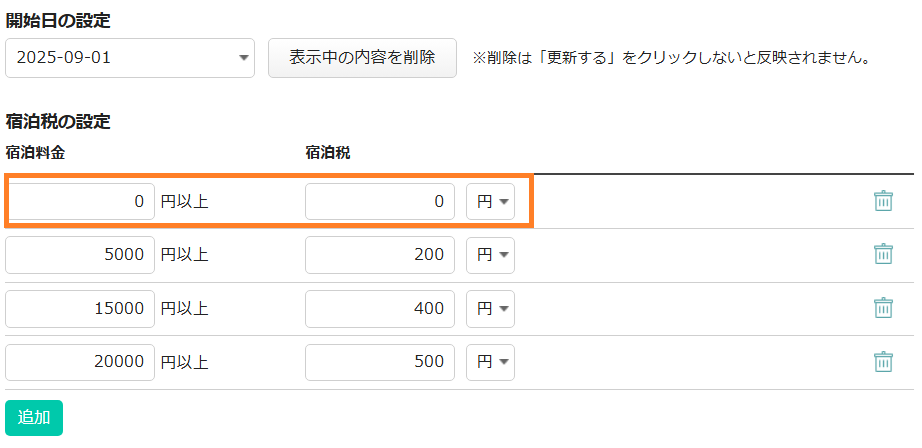Click trash icon for the 5000円以上 row
The height and width of the screenshot is (448, 922).
tap(883, 254)
